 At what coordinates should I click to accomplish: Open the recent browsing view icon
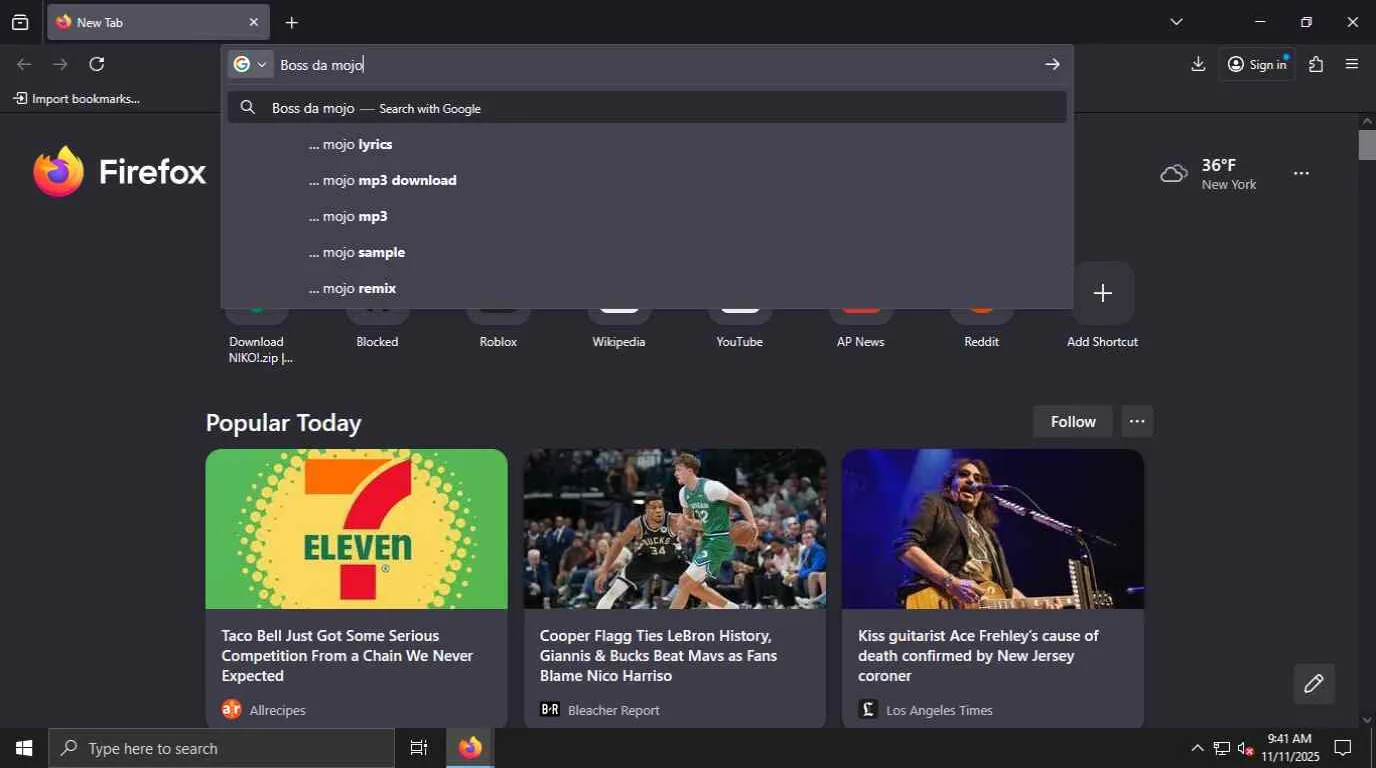coord(20,22)
